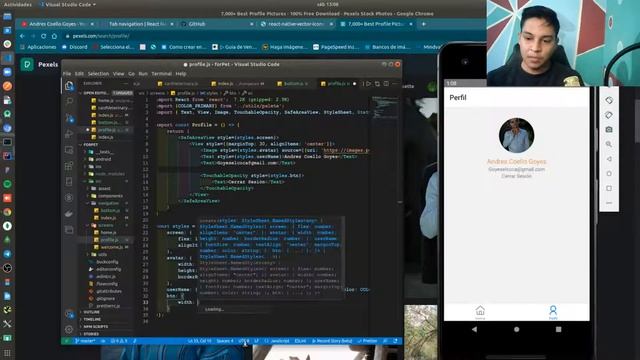Click the emulator zoom magnifier icon
This screenshot has height=360, width=640.
click(x=609, y=144)
